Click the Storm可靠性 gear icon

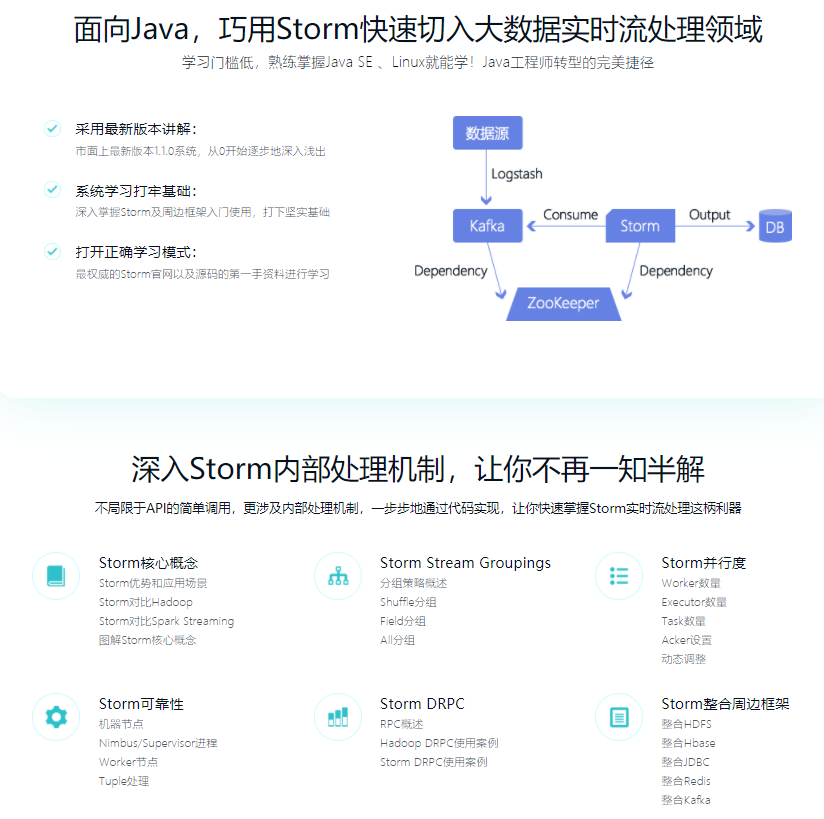(55, 717)
